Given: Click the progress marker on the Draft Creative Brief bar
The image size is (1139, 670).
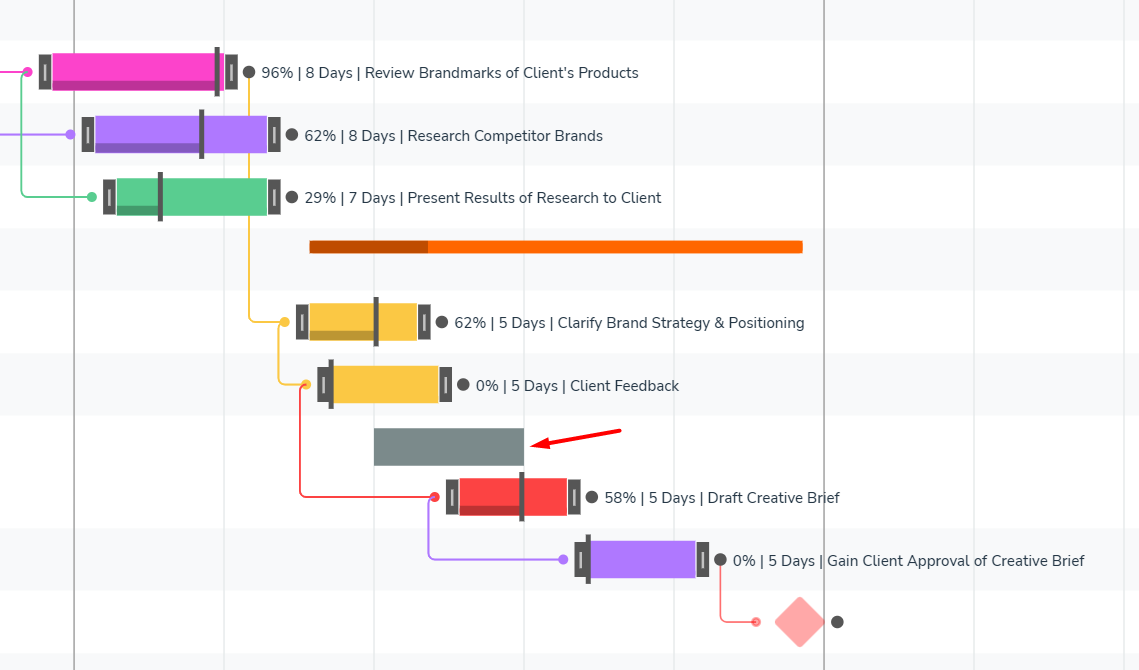Looking at the screenshot, I should 522,497.
